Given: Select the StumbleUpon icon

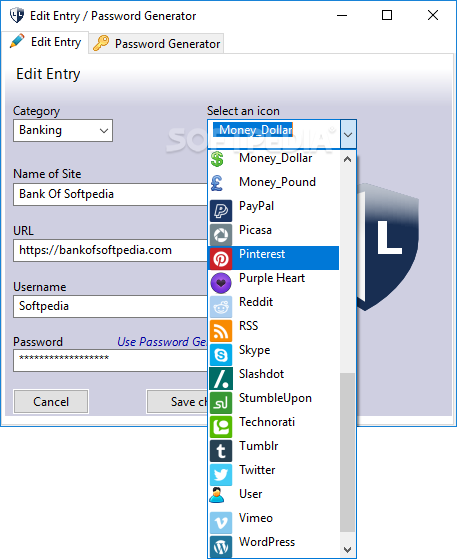Looking at the screenshot, I should (221, 402).
